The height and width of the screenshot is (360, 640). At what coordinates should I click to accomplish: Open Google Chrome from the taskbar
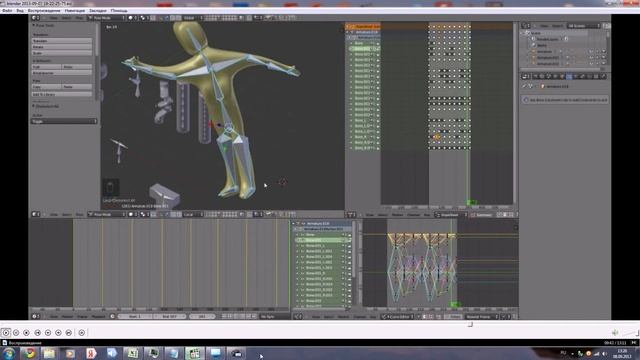[29, 353]
